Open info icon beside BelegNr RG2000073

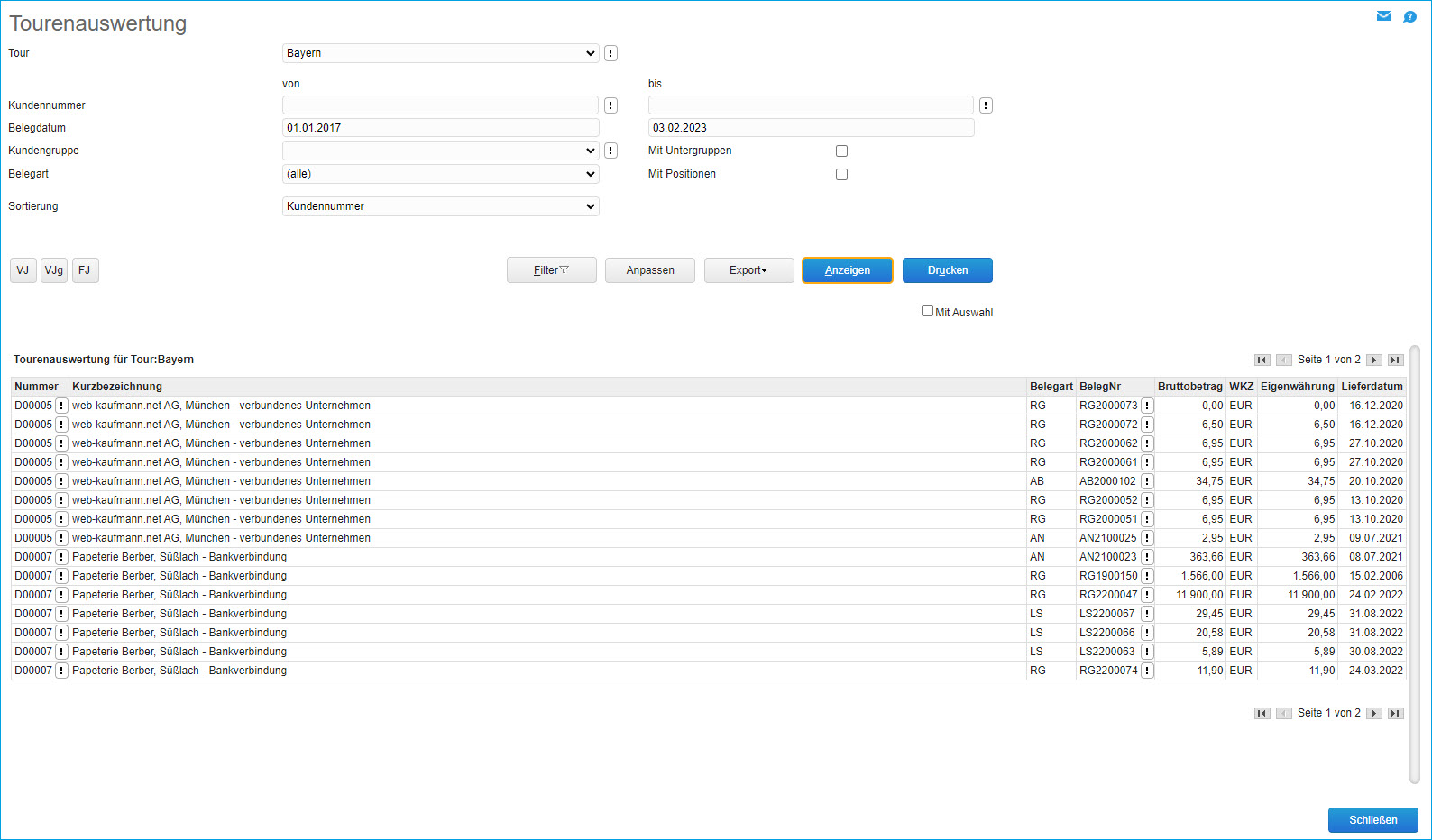pyautogui.click(x=1147, y=406)
